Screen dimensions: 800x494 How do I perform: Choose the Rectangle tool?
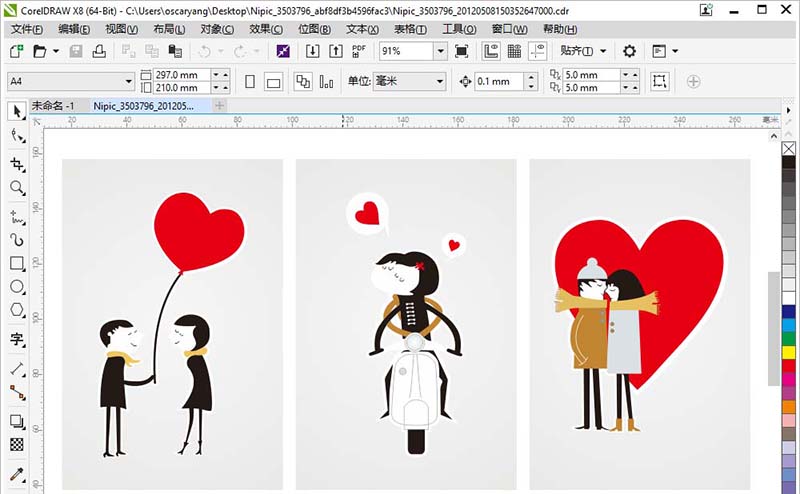16,264
